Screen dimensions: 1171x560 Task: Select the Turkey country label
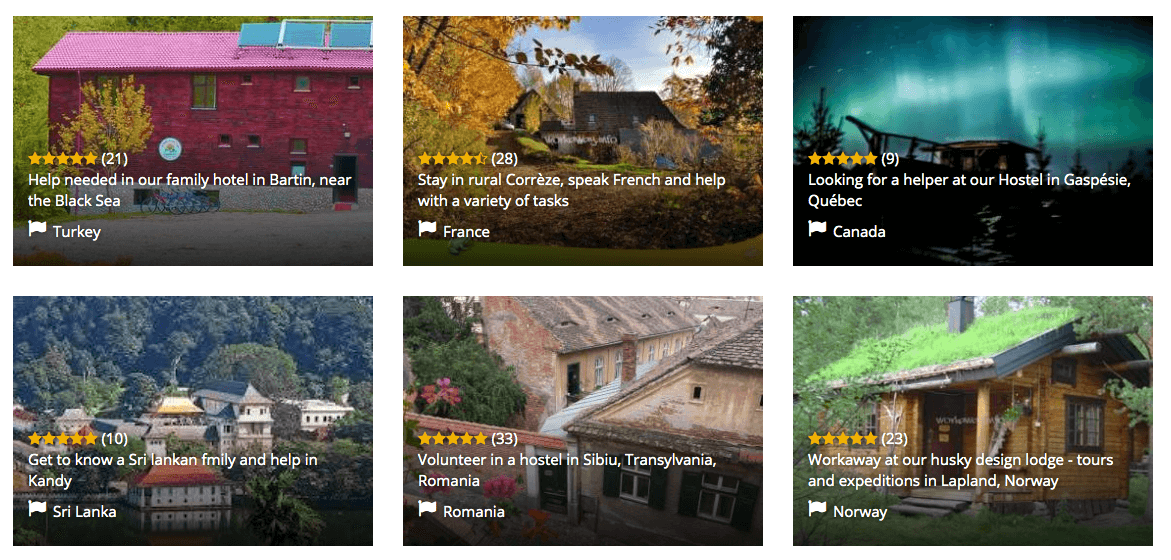click(x=77, y=232)
